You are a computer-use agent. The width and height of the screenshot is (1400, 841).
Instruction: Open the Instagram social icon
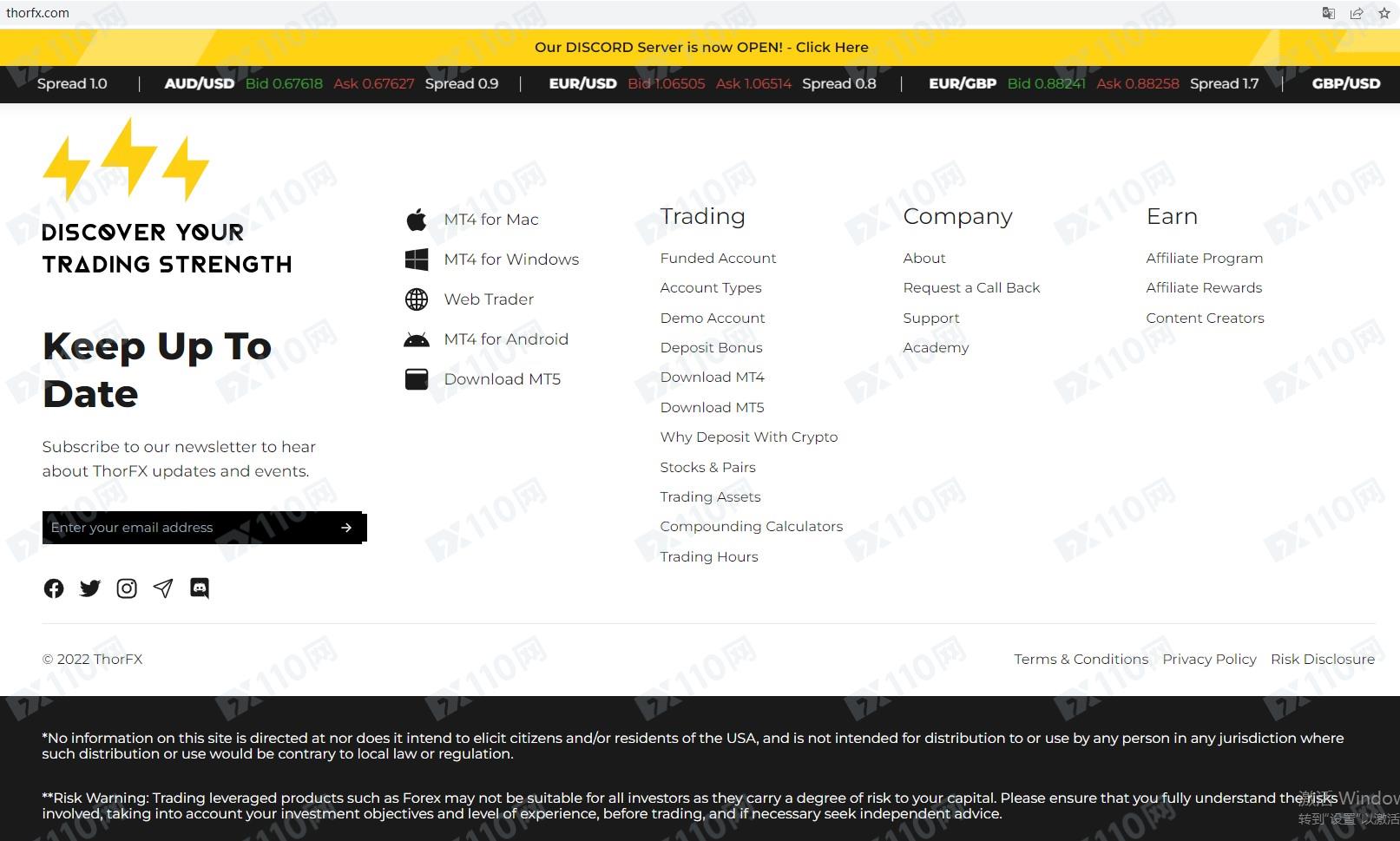pos(127,588)
